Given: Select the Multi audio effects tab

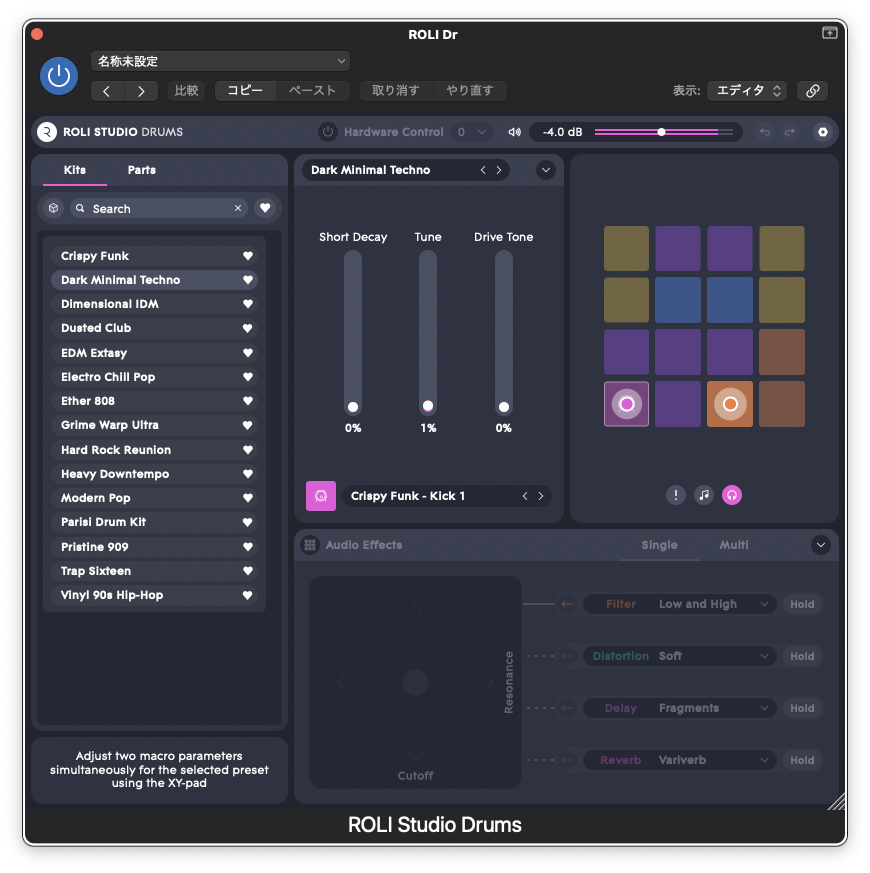Looking at the screenshot, I should (x=734, y=545).
